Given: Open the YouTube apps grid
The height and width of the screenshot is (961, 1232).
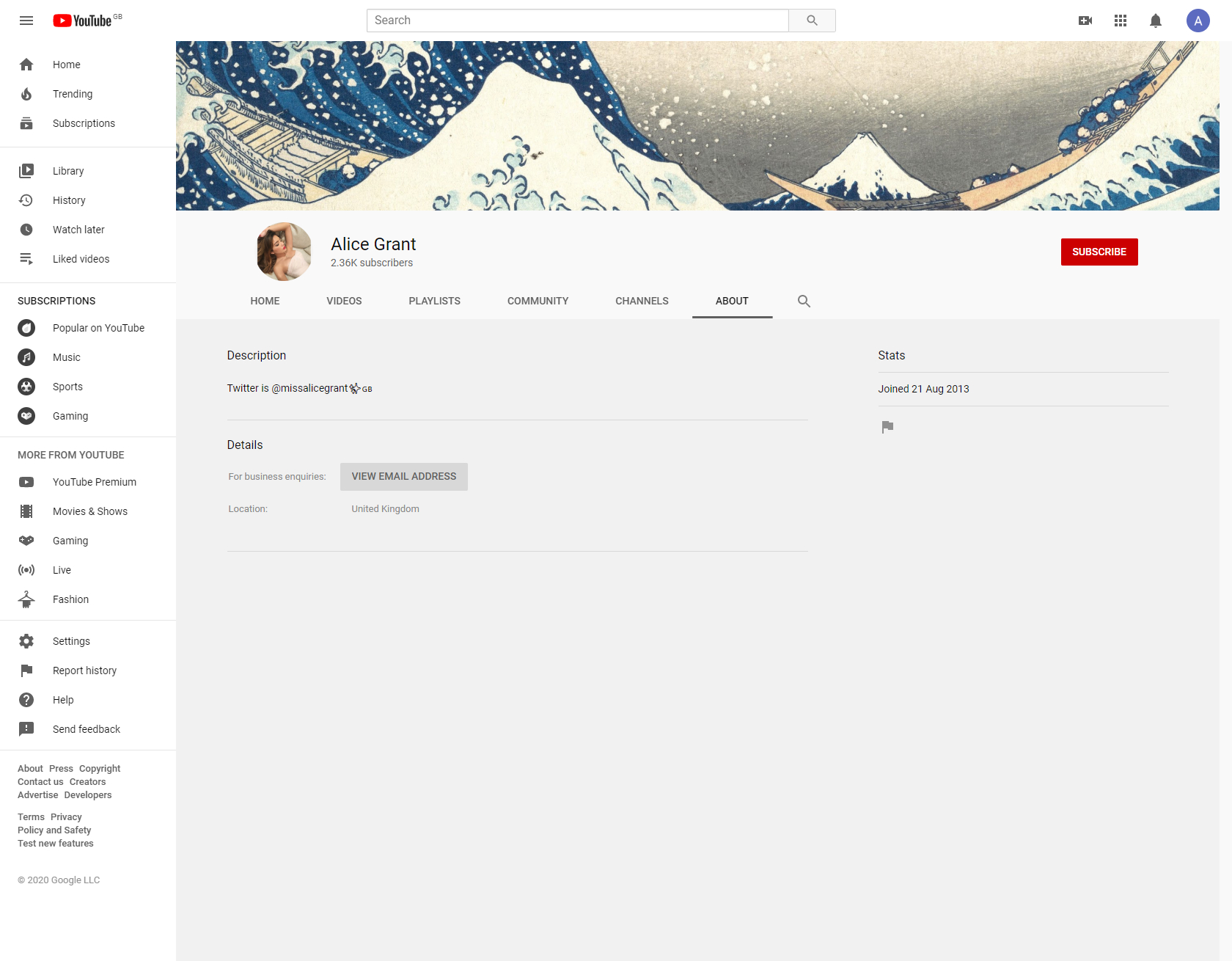Looking at the screenshot, I should (x=1121, y=21).
